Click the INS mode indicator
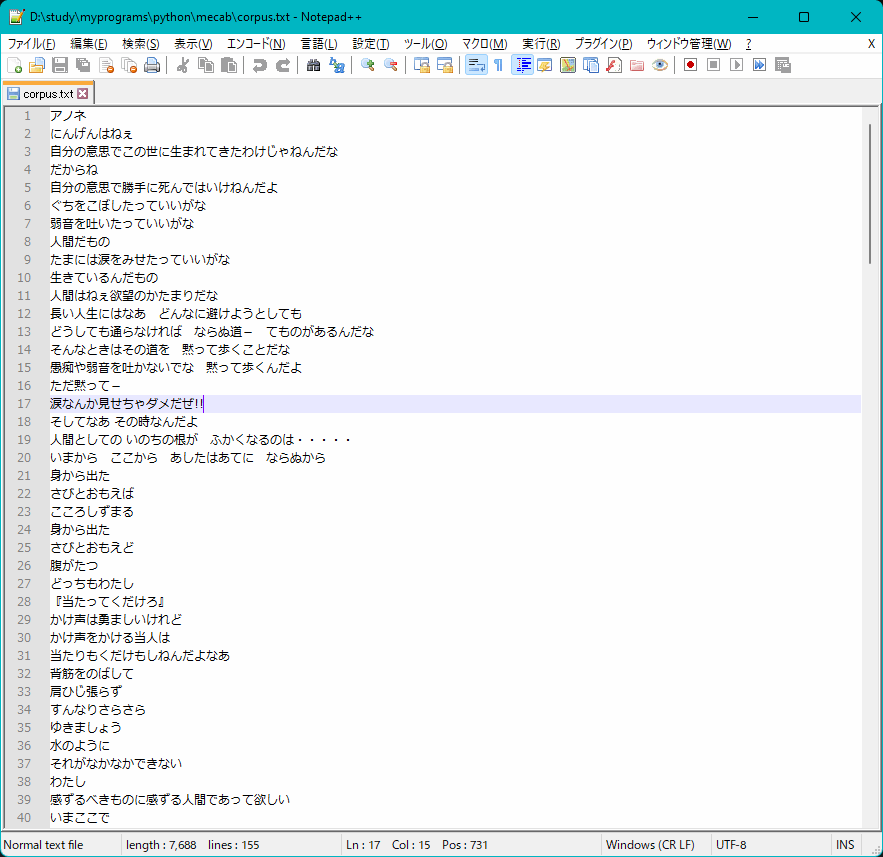The width and height of the screenshot is (883, 857). (845, 845)
